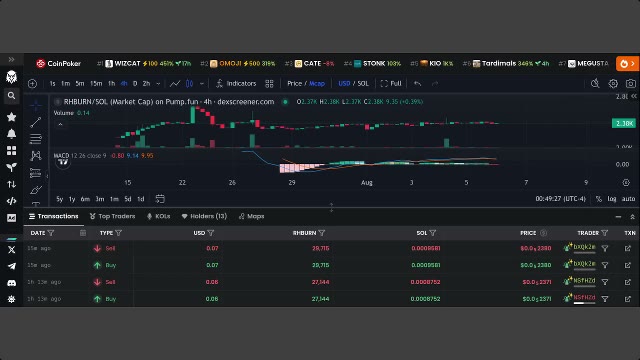The width and height of the screenshot is (640, 360).
Task: Open trending token #2 OMOJI
Action: pyautogui.click(x=238, y=64)
